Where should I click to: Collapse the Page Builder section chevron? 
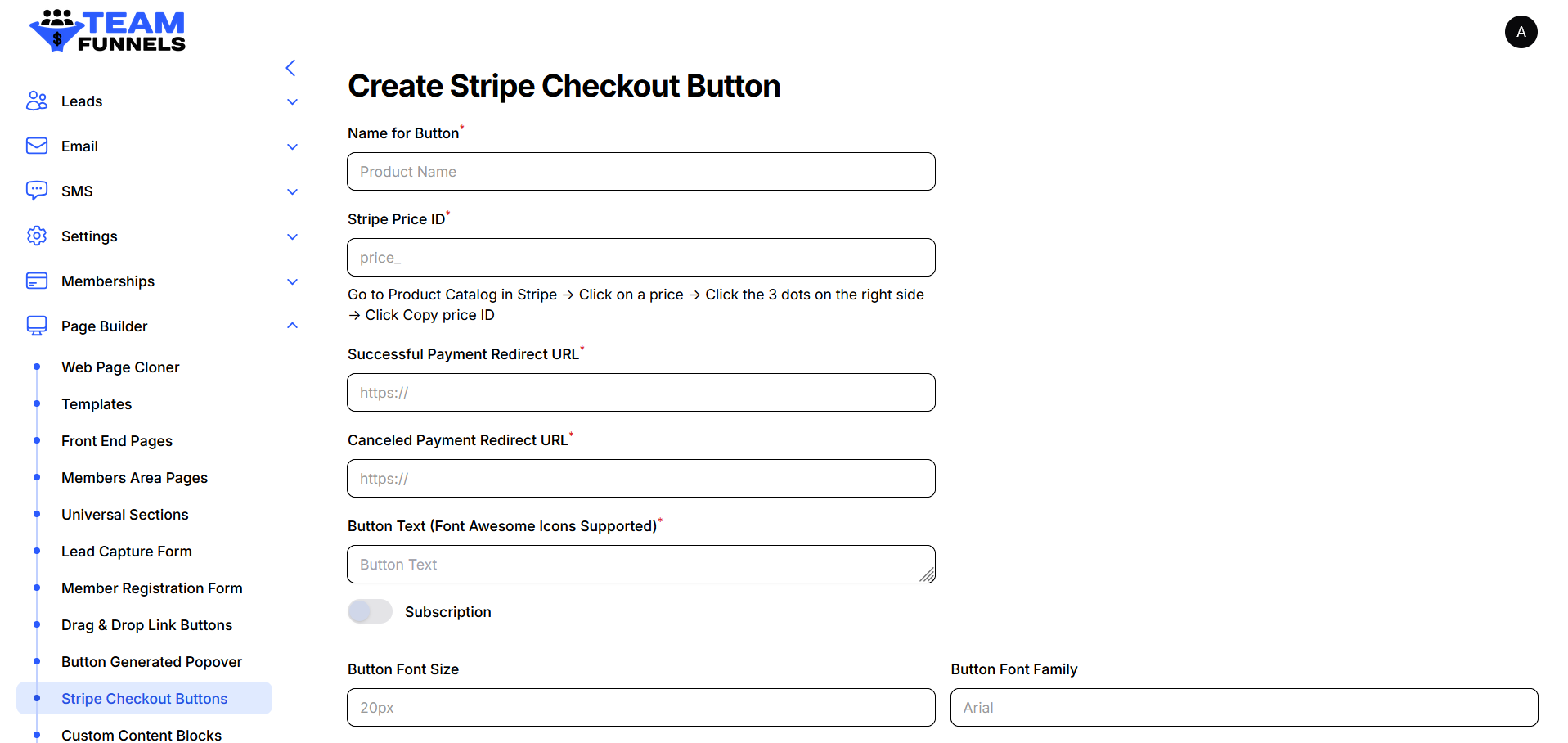pyautogui.click(x=293, y=326)
